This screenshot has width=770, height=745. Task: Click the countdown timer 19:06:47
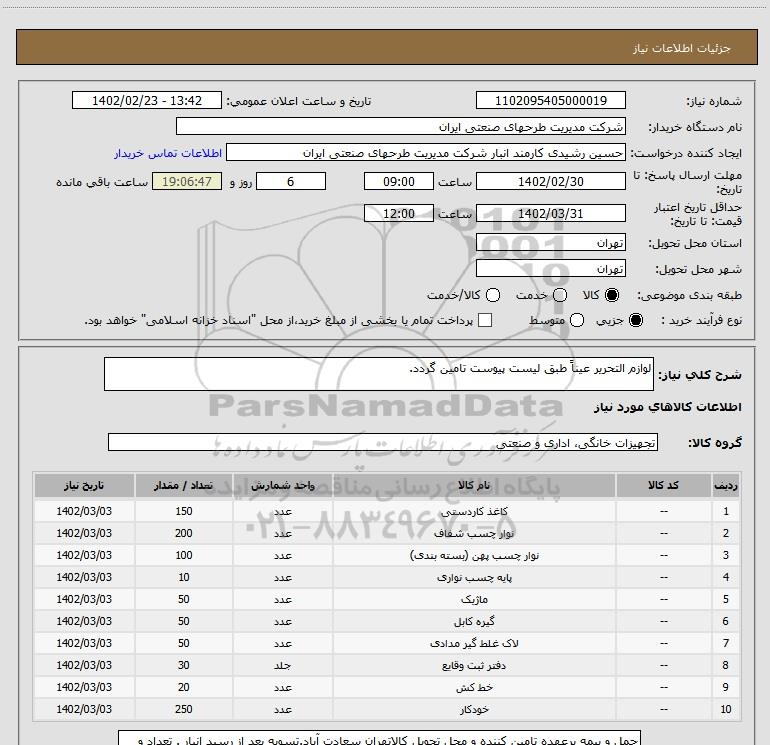click(187, 181)
